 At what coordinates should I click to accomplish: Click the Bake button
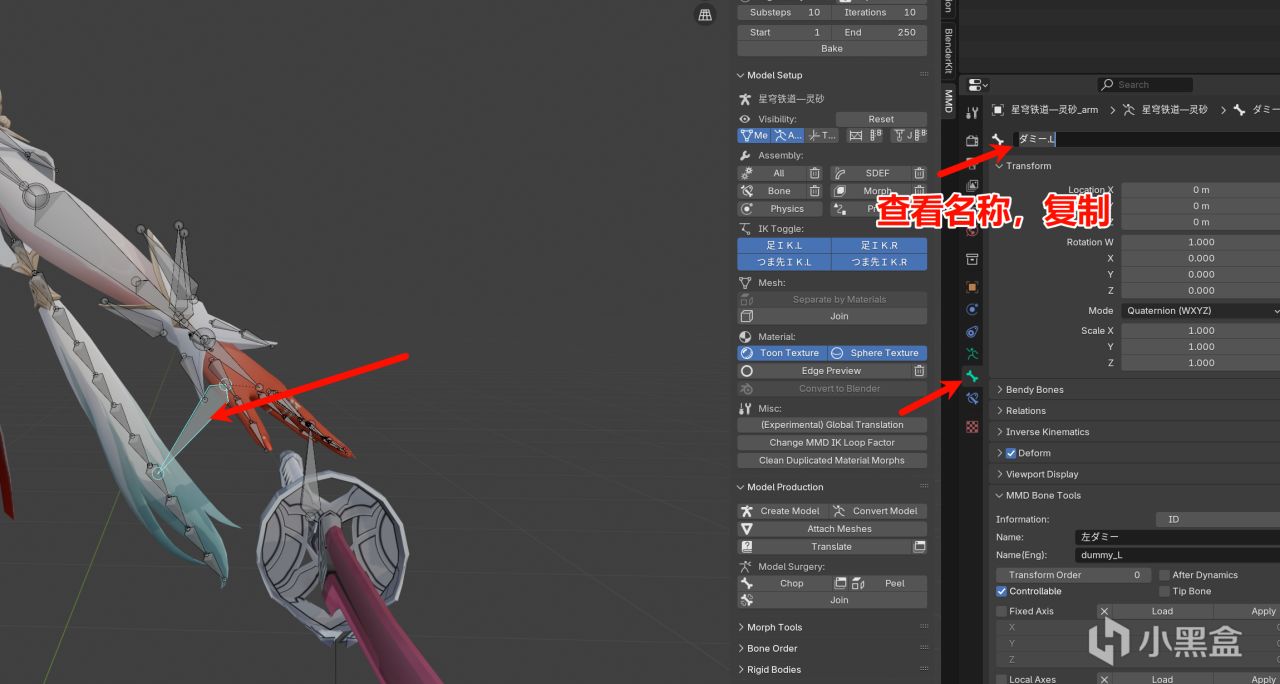pyautogui.click(x=832, y=48)
